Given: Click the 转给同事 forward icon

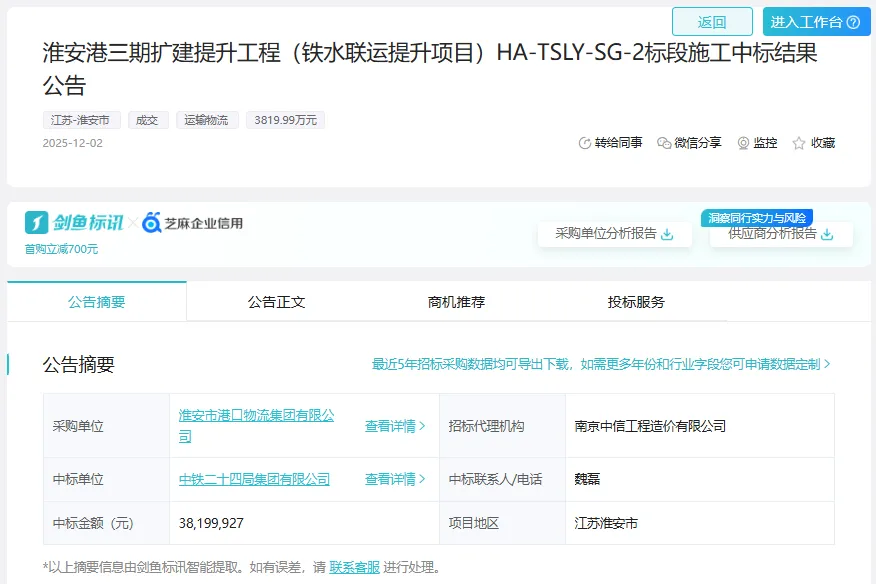Looking at the screenshot, I should point(585,143).
